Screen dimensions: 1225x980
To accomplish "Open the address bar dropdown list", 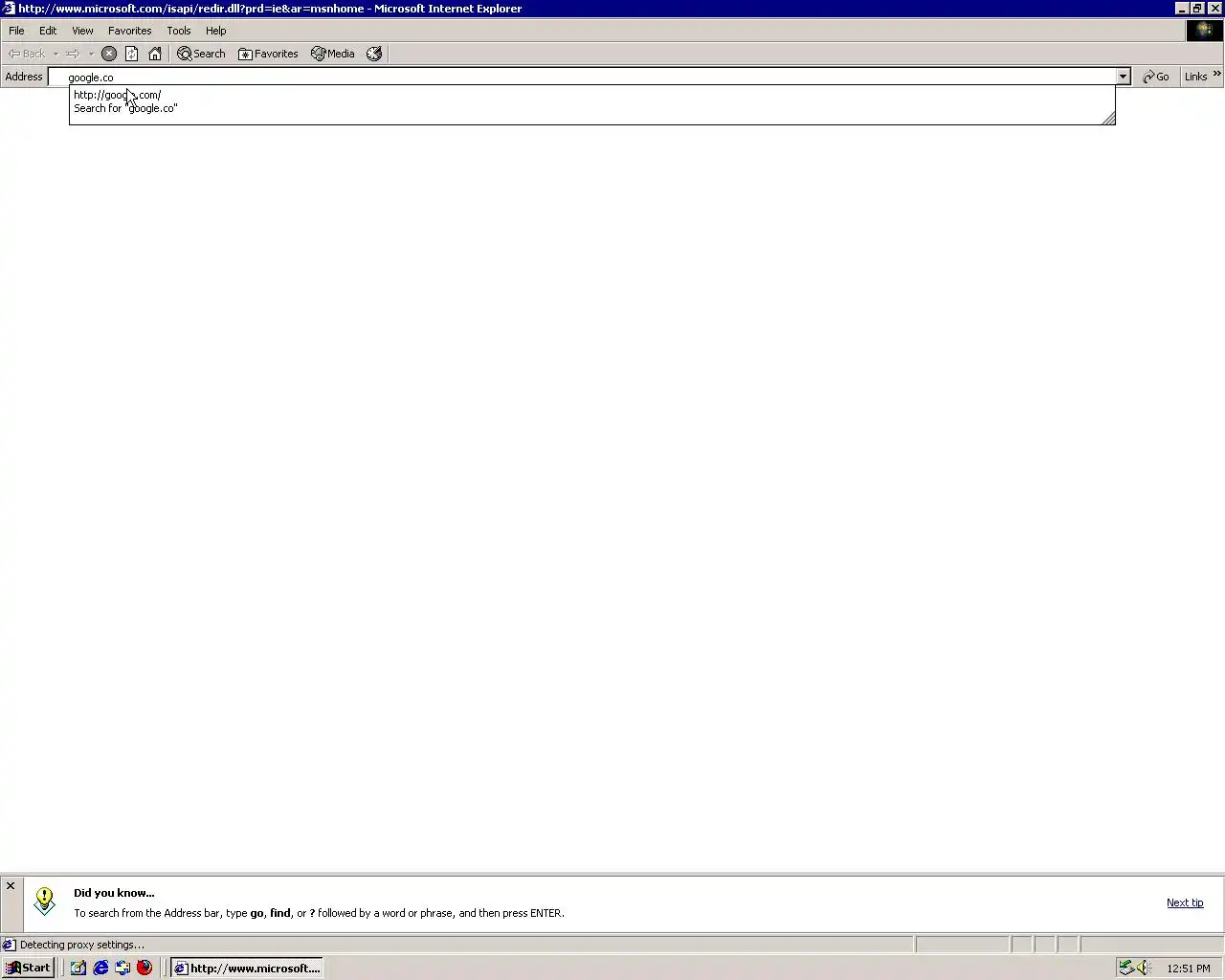I will point(1123,77).
